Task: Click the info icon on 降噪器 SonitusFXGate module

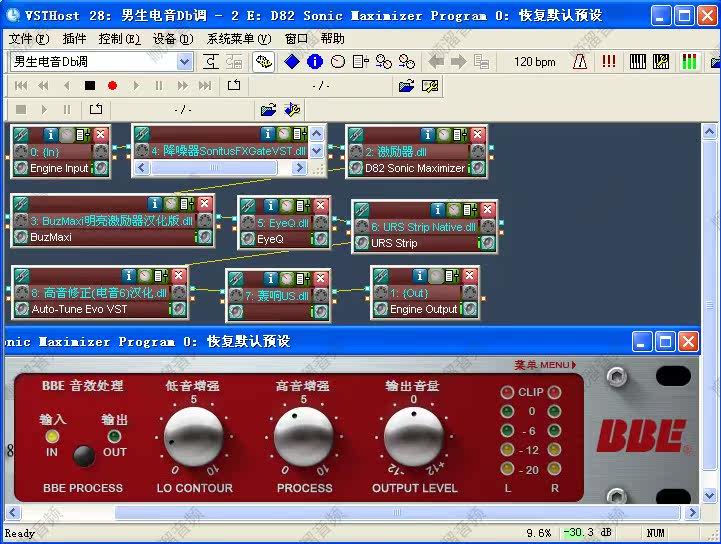Action: pyautogui.click(x=267, y=134)
